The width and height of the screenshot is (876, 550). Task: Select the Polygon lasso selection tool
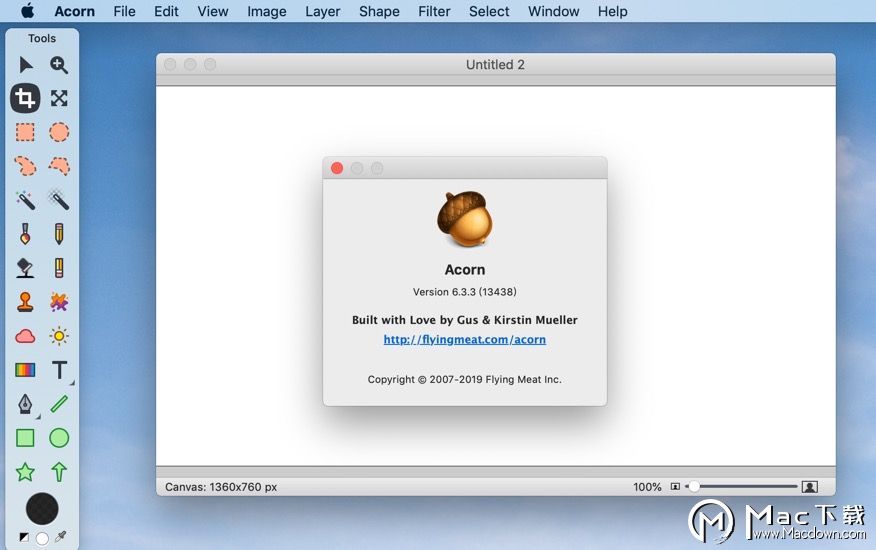click(x=59, y=166)
